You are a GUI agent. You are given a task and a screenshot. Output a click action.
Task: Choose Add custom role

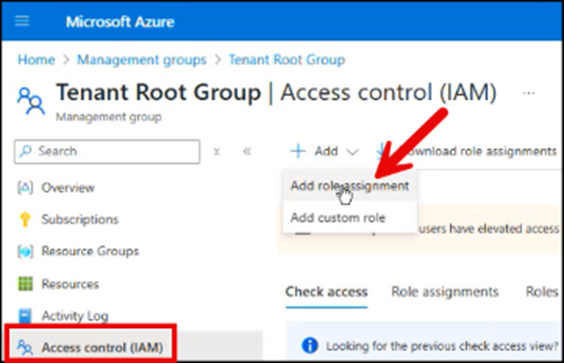point(350,217)
